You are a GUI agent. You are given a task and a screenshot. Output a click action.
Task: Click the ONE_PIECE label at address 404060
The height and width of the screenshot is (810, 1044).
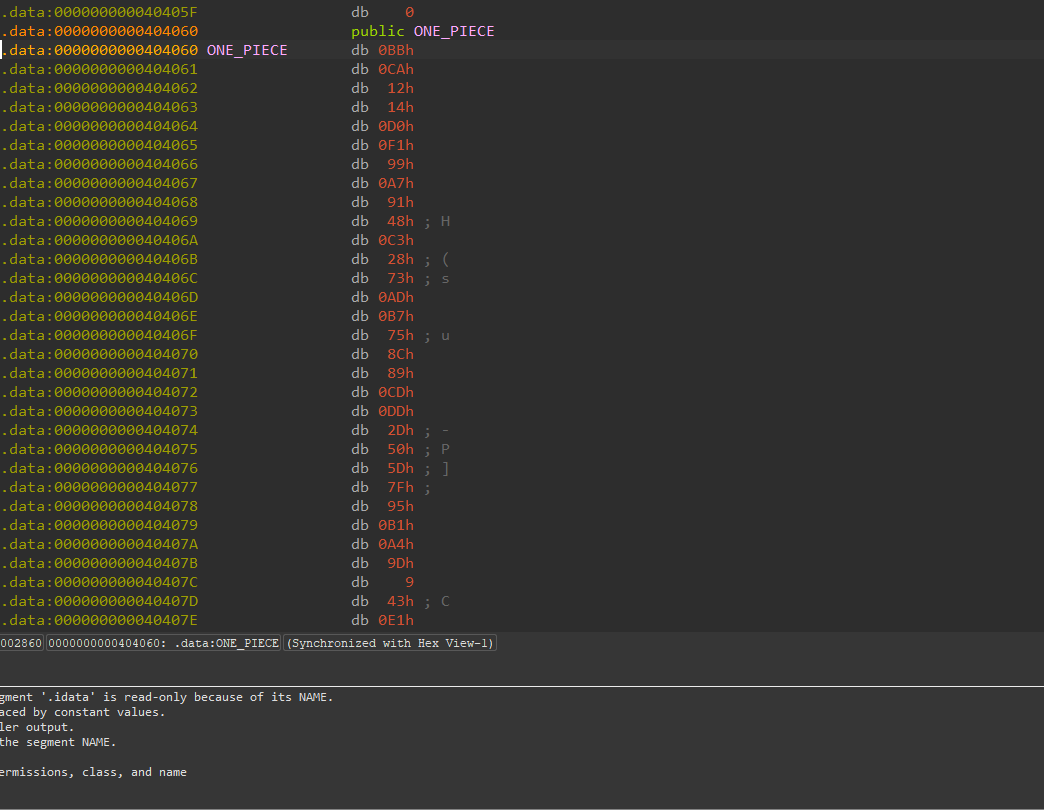(247, 50)
